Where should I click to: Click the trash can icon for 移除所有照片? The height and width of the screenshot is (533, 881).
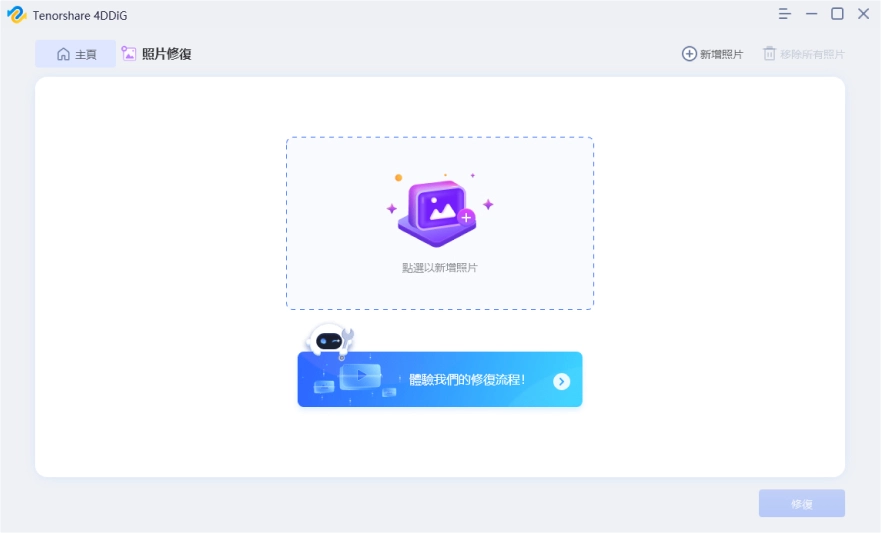point(769,54)
